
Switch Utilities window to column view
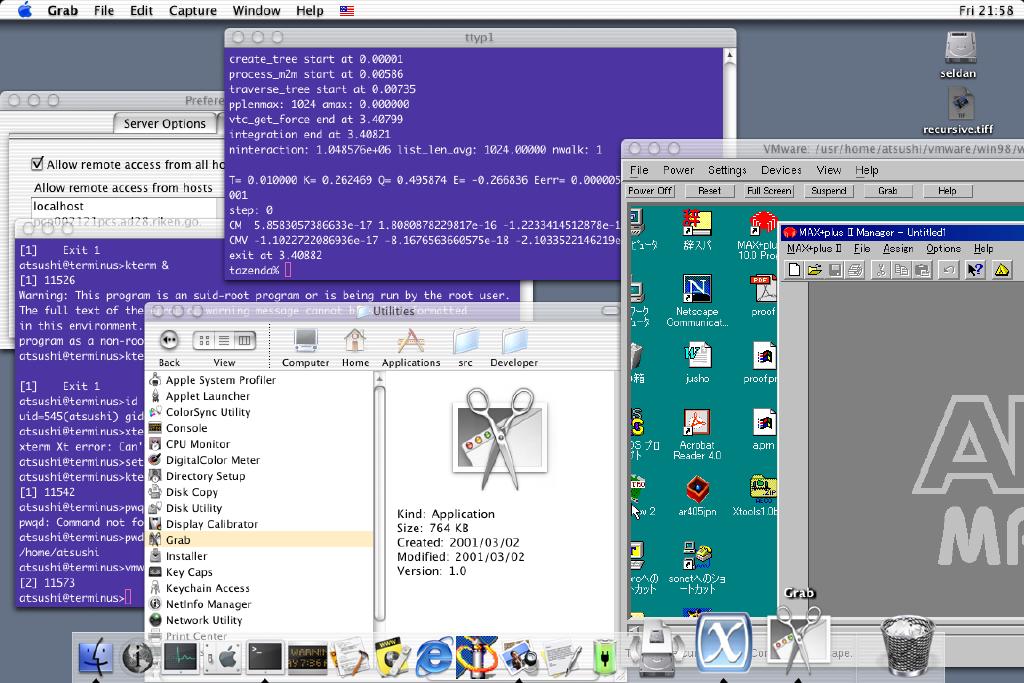(244, 340)
